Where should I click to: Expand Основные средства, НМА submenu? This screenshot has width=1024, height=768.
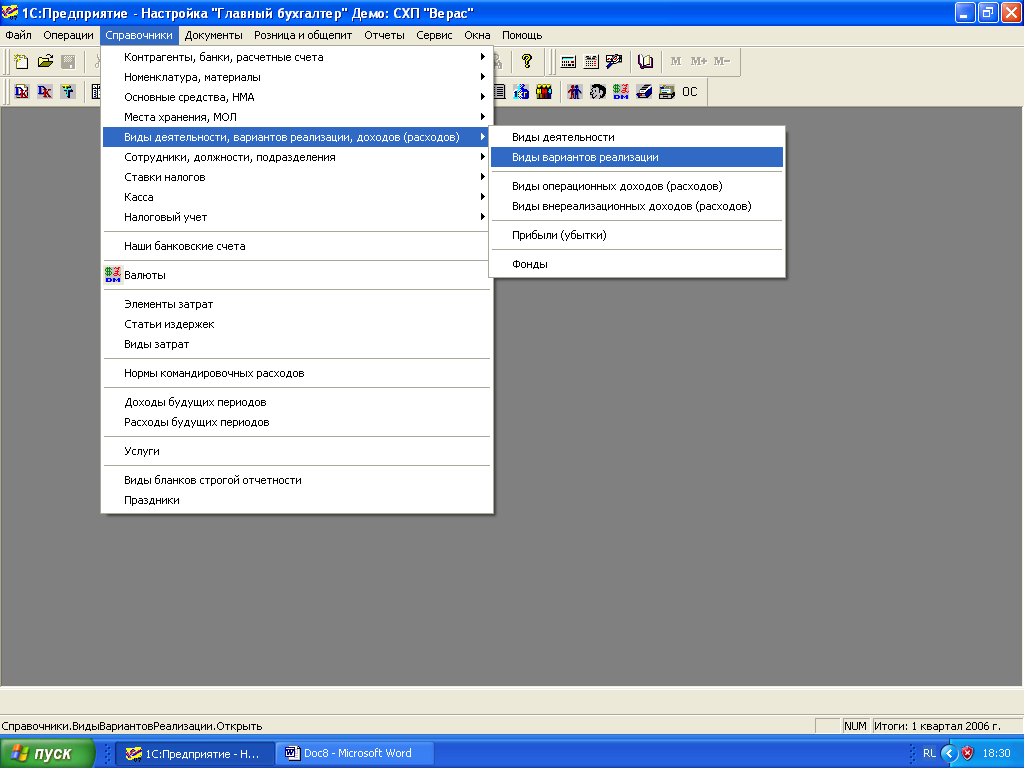(296, 97)
